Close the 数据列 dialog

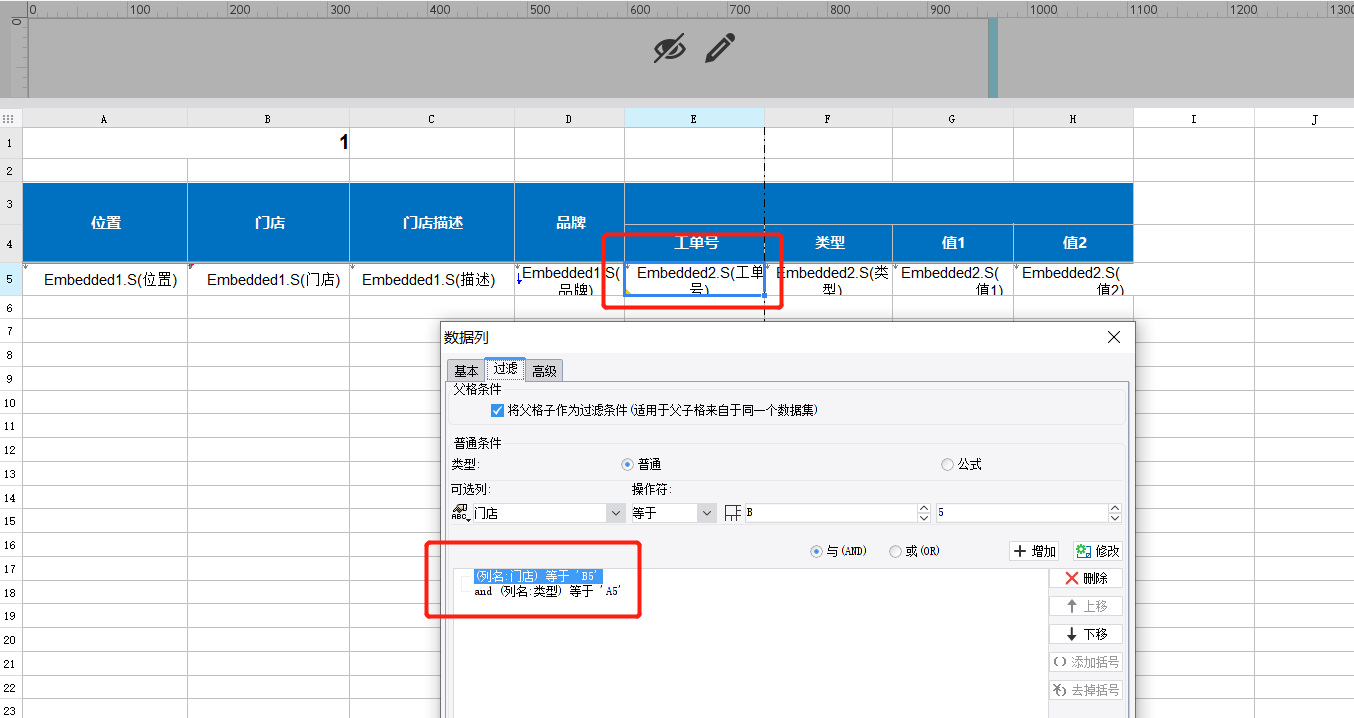[x=1114, y=338]
